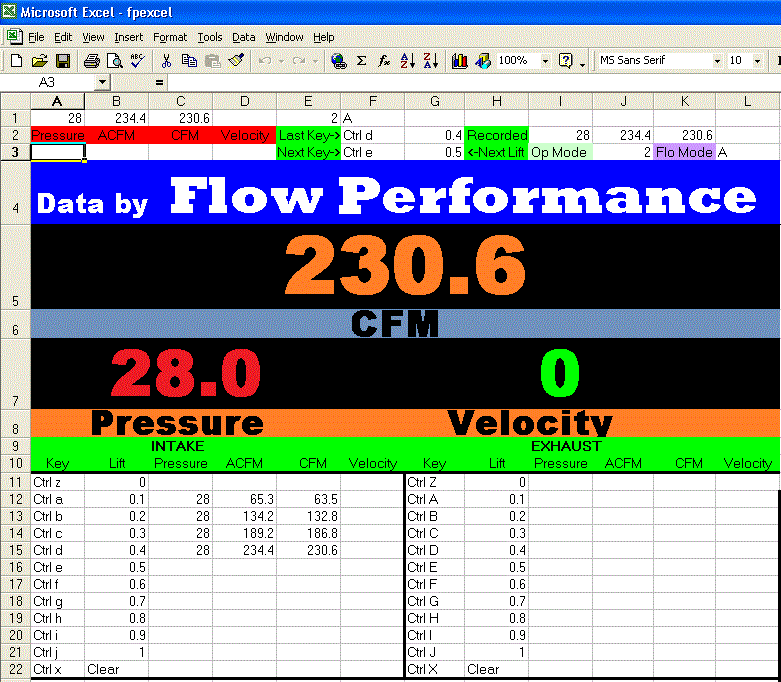This screenshot has width=781, height=682.
Task: Select column K header
Action: [684, 102]
